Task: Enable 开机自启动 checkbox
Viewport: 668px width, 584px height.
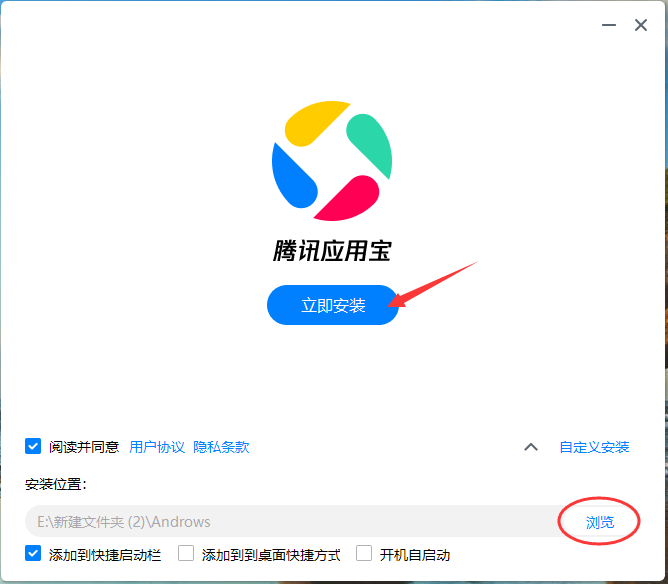Action: (364, 553)
